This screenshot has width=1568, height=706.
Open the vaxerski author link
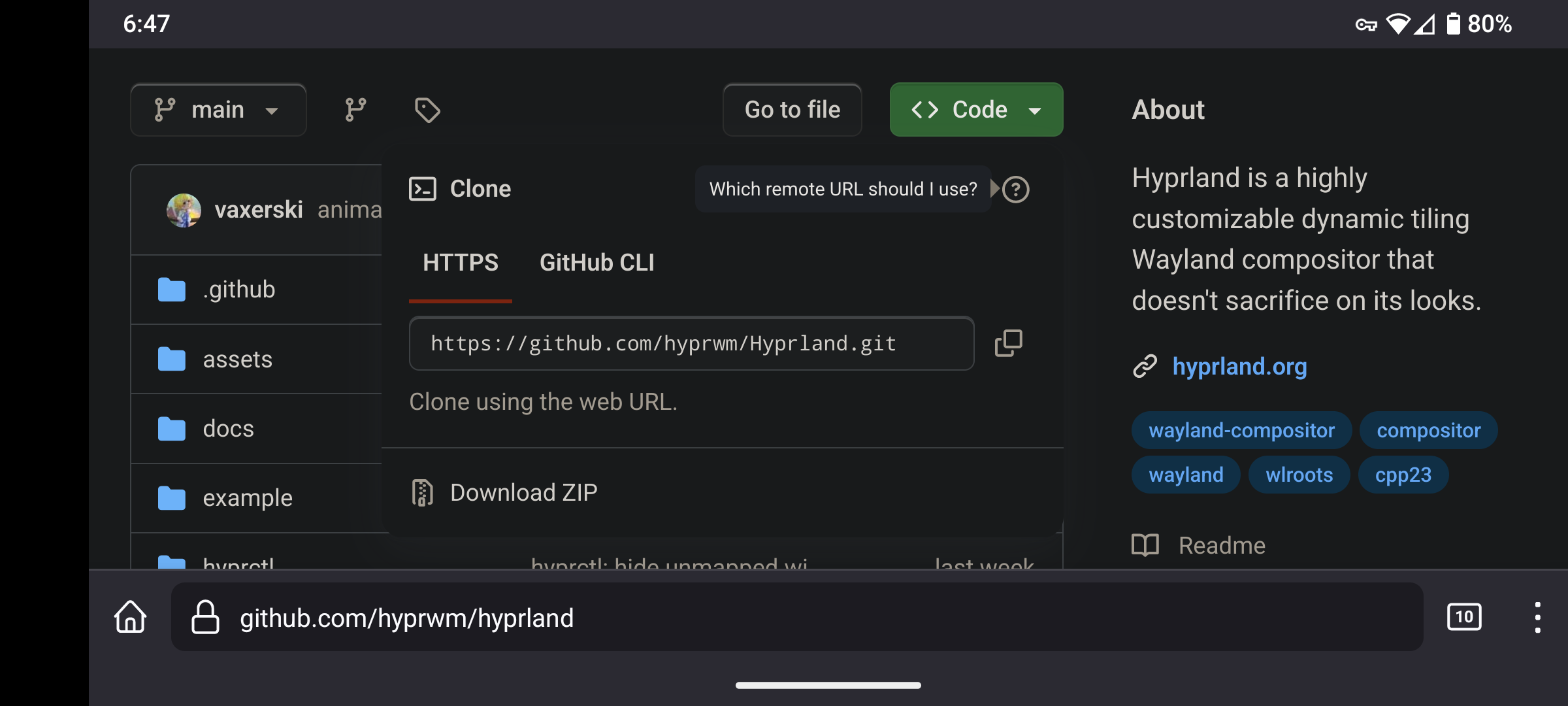[x=259, y=210]
